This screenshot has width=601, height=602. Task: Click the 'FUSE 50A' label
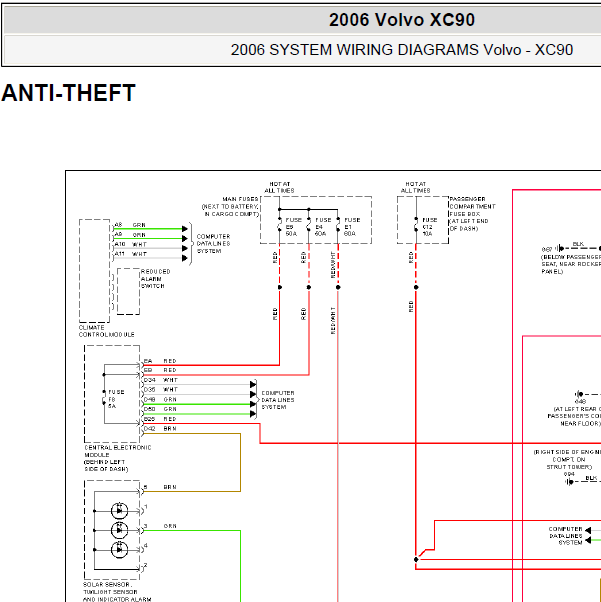click(x=294, y=227)
